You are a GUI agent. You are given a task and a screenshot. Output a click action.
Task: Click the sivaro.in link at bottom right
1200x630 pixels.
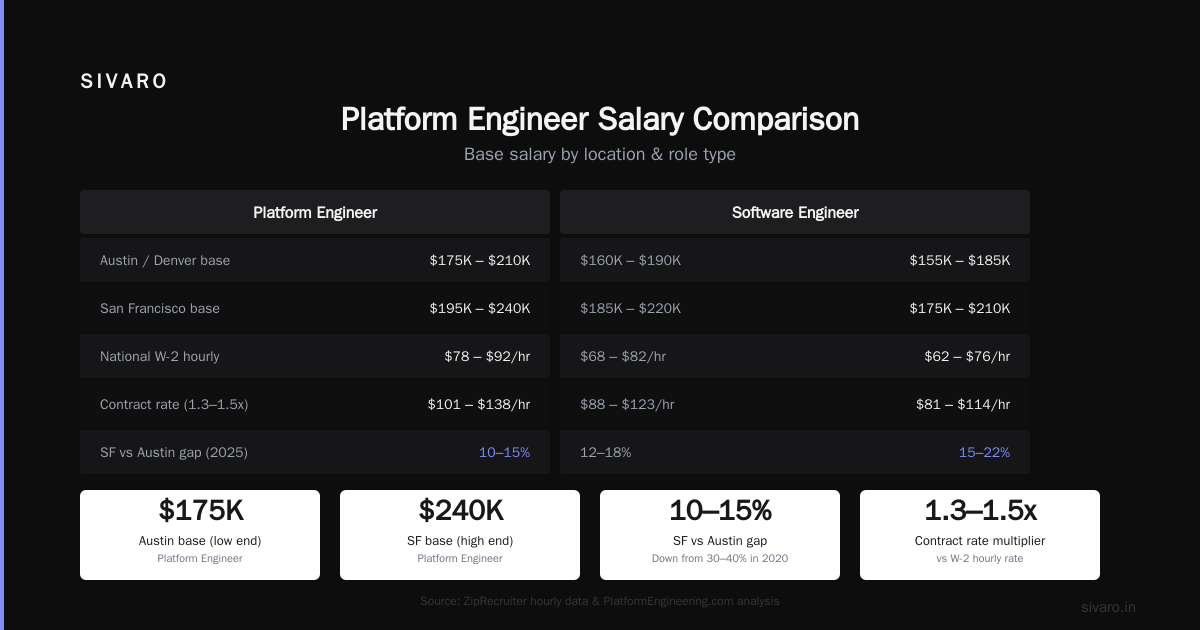coord(1109,607)
